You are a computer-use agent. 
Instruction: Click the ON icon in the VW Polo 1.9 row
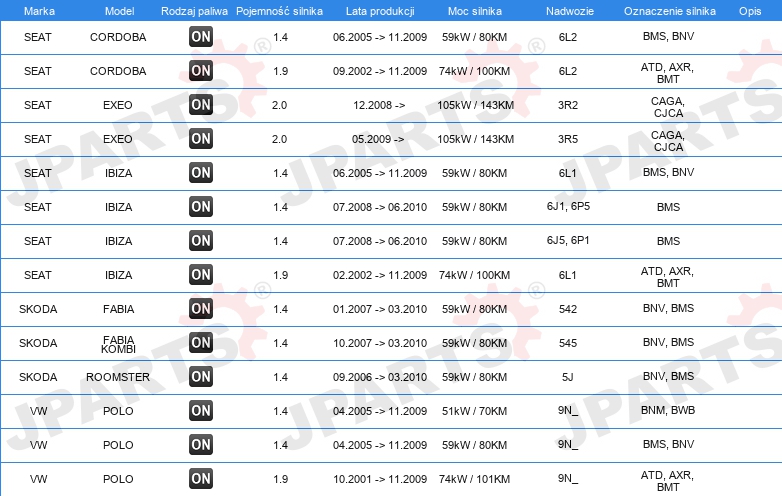point(201,478)
